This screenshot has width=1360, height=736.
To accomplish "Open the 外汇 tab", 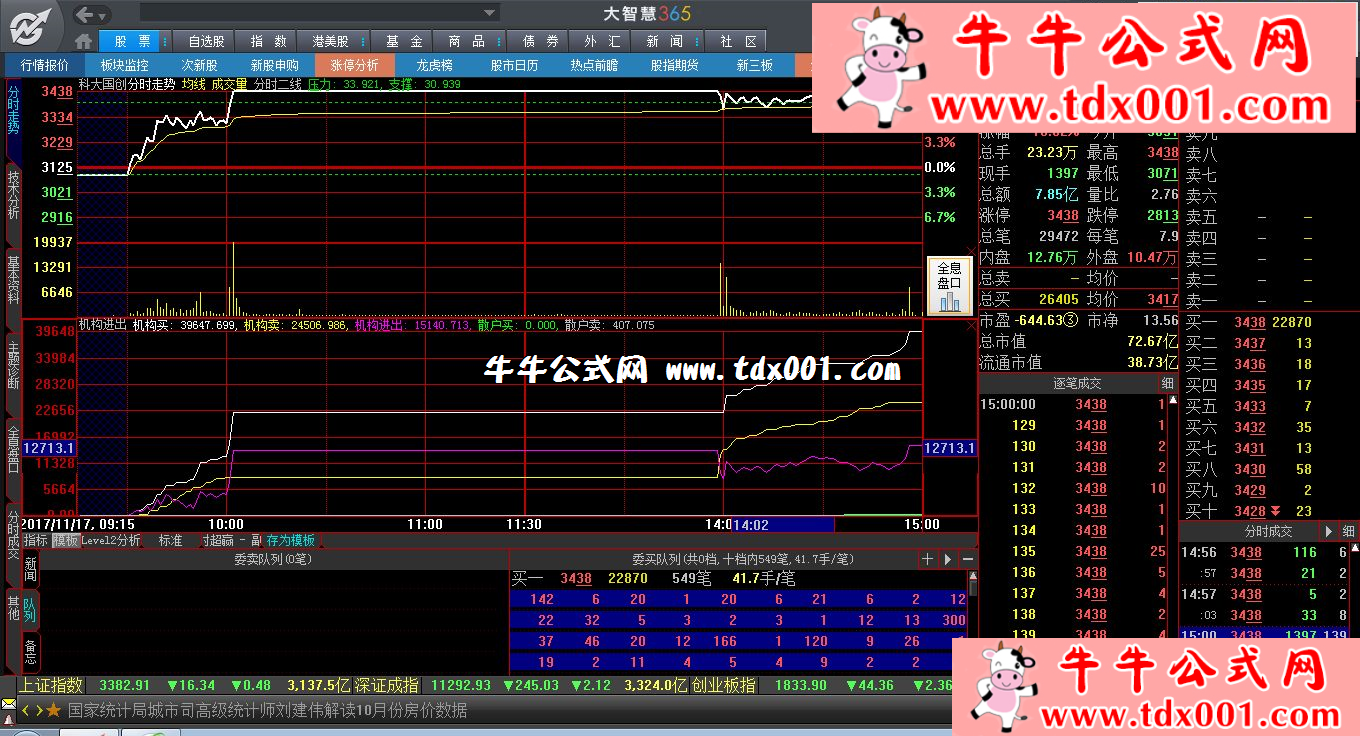I will [602, 41].
